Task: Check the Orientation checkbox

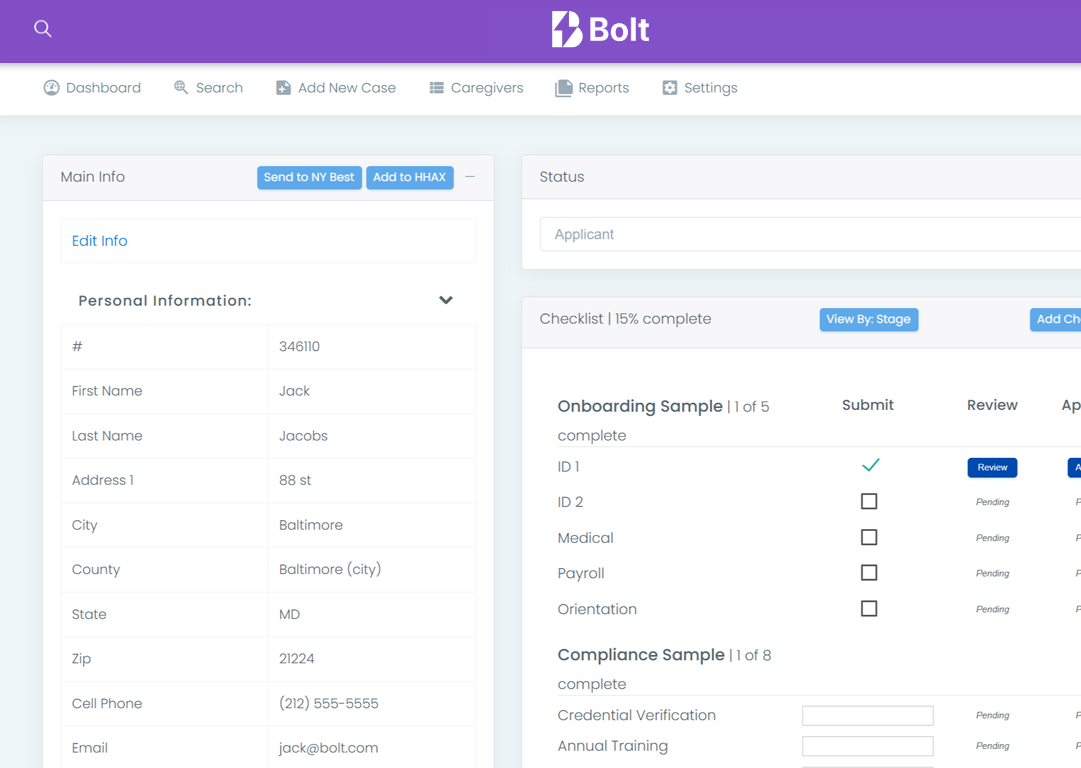Action: point(868,608)
